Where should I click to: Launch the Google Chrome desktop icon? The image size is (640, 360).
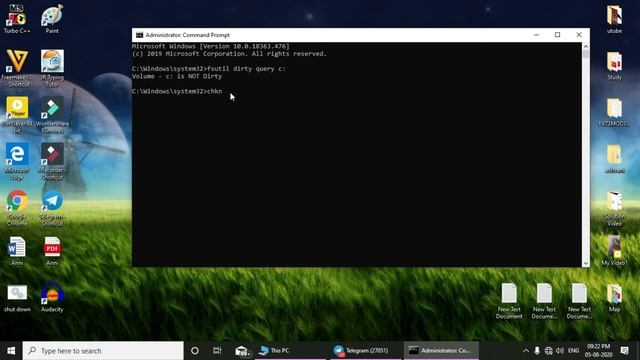(x=17, y=208)
